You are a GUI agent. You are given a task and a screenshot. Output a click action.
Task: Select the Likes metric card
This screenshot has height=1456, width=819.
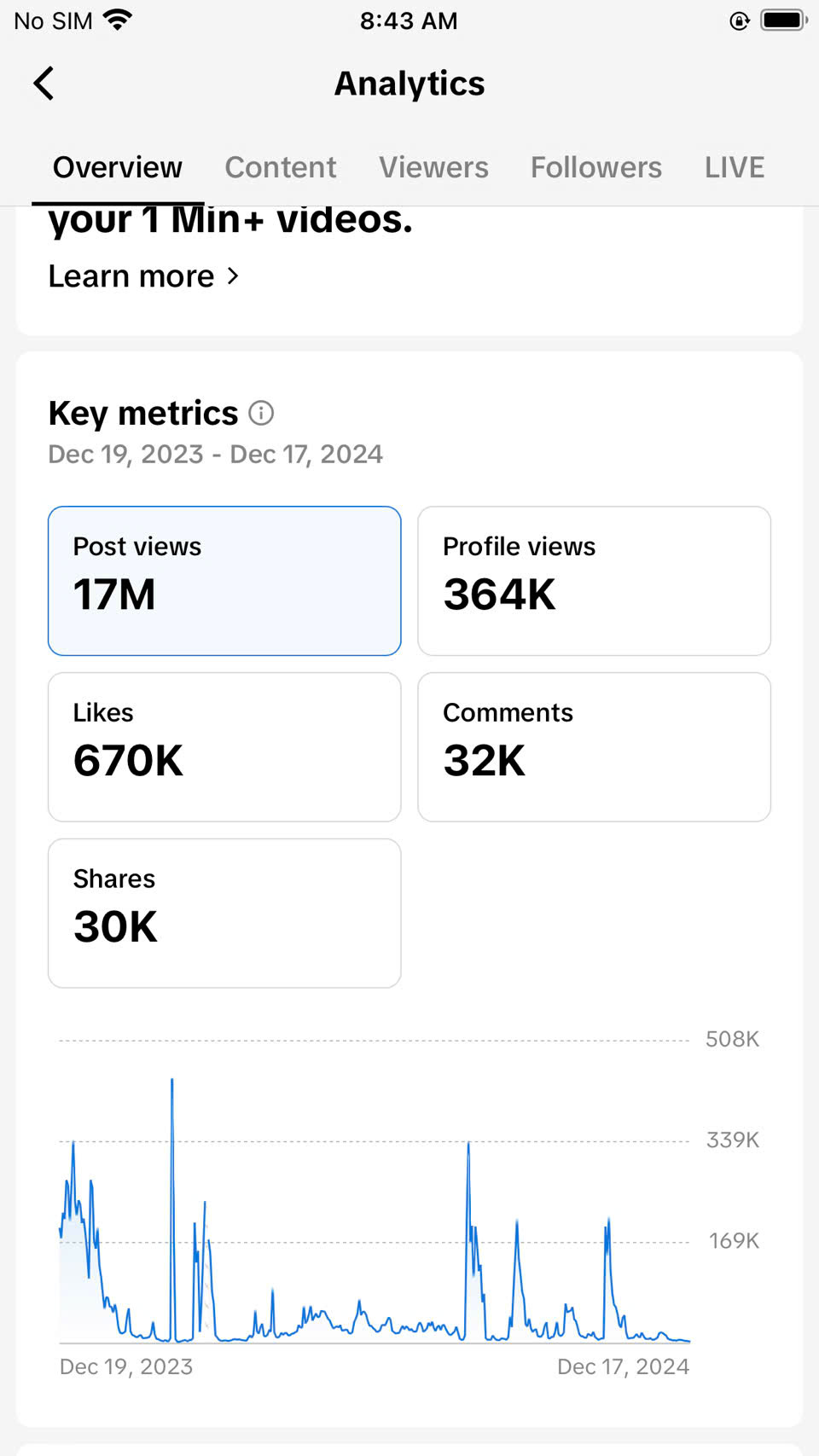[224, 747]
